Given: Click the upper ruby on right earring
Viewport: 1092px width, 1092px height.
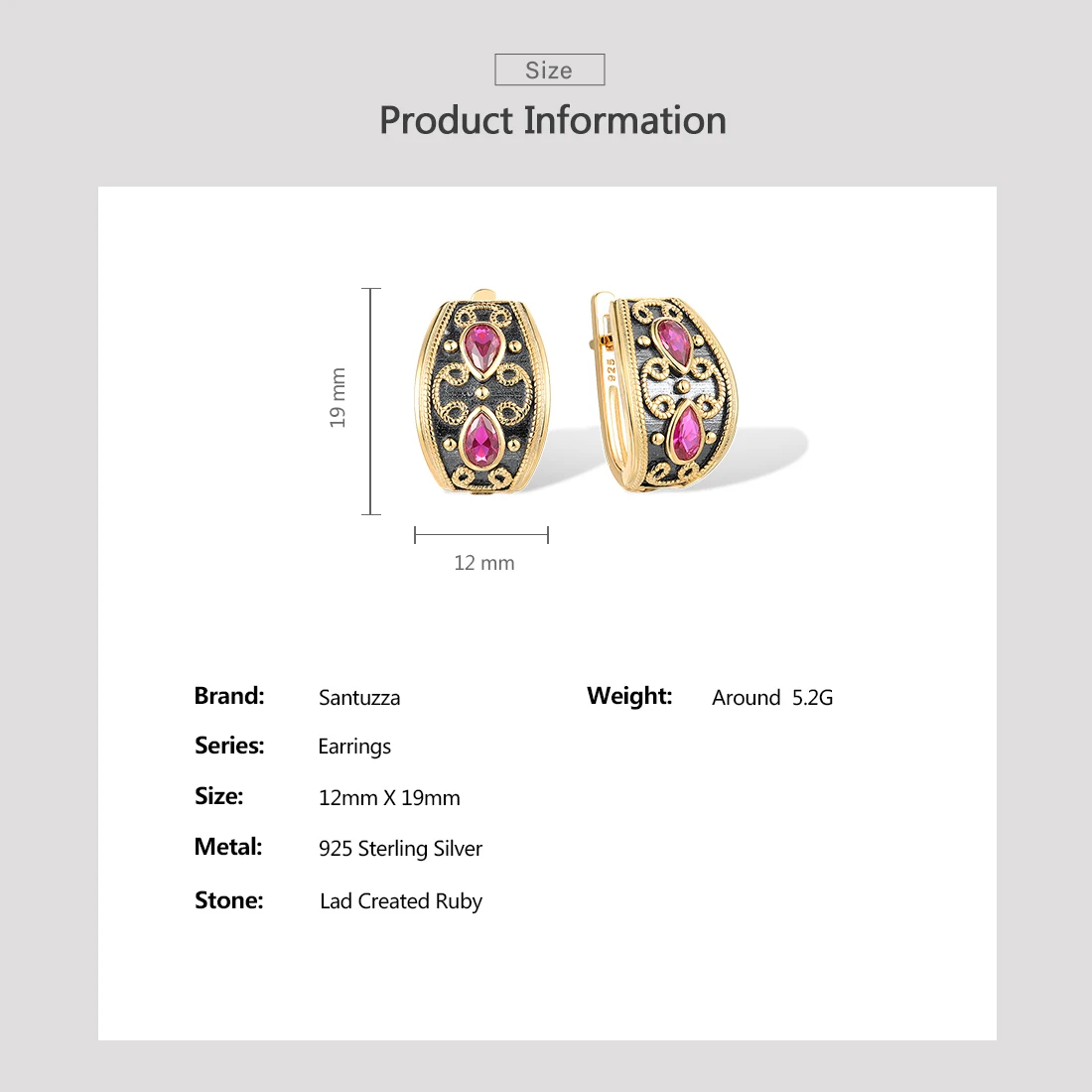Looking at the screenshot, I should point(673,342).
